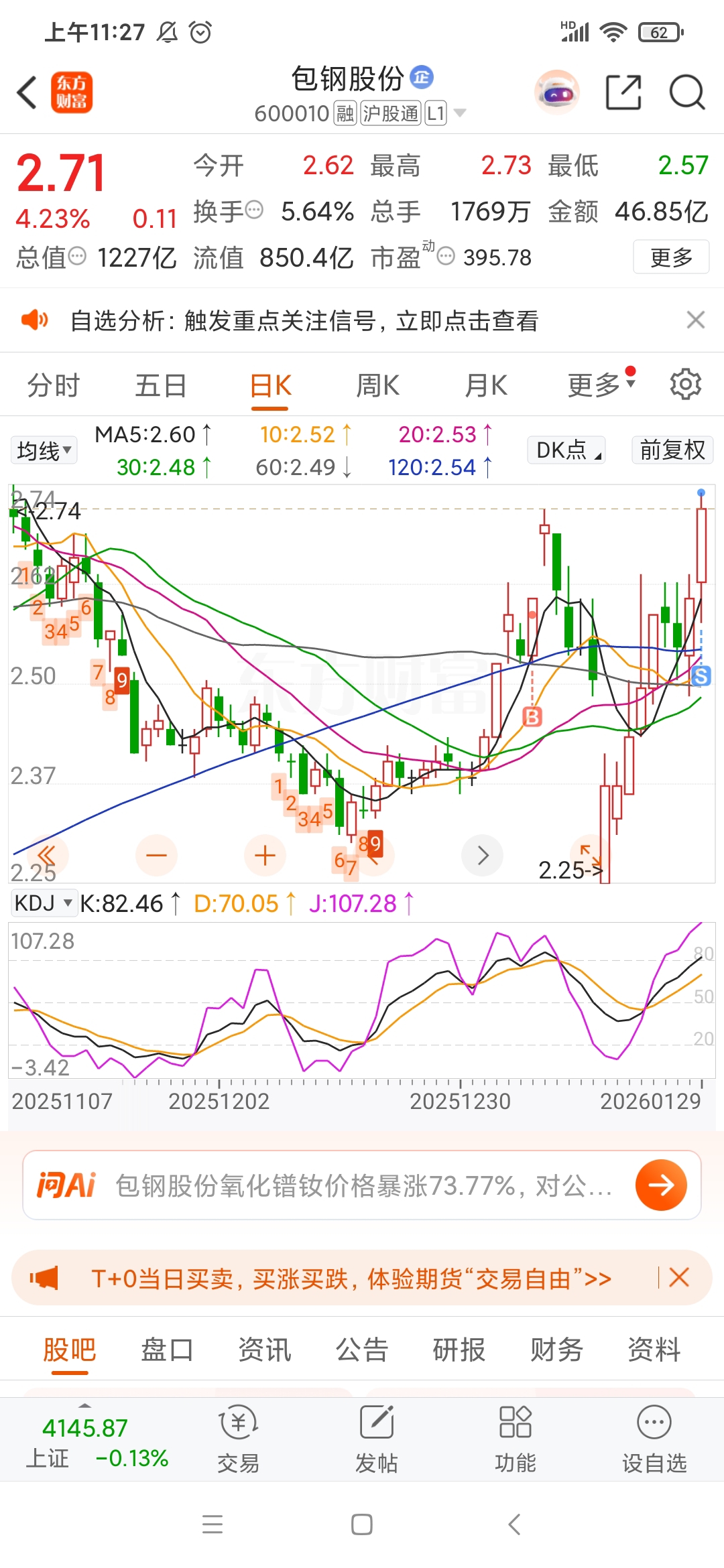Viewport: 724px width, 1568px height.
Task: Tap the right chevron chart scroll button
Action: tap(483, 855)
